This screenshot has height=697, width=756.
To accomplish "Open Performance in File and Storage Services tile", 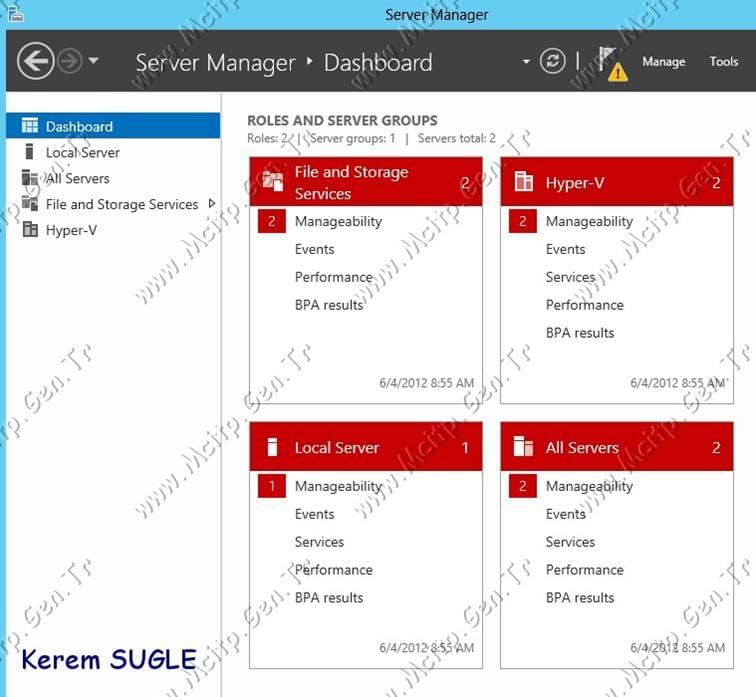I will [x=334, y=277].
